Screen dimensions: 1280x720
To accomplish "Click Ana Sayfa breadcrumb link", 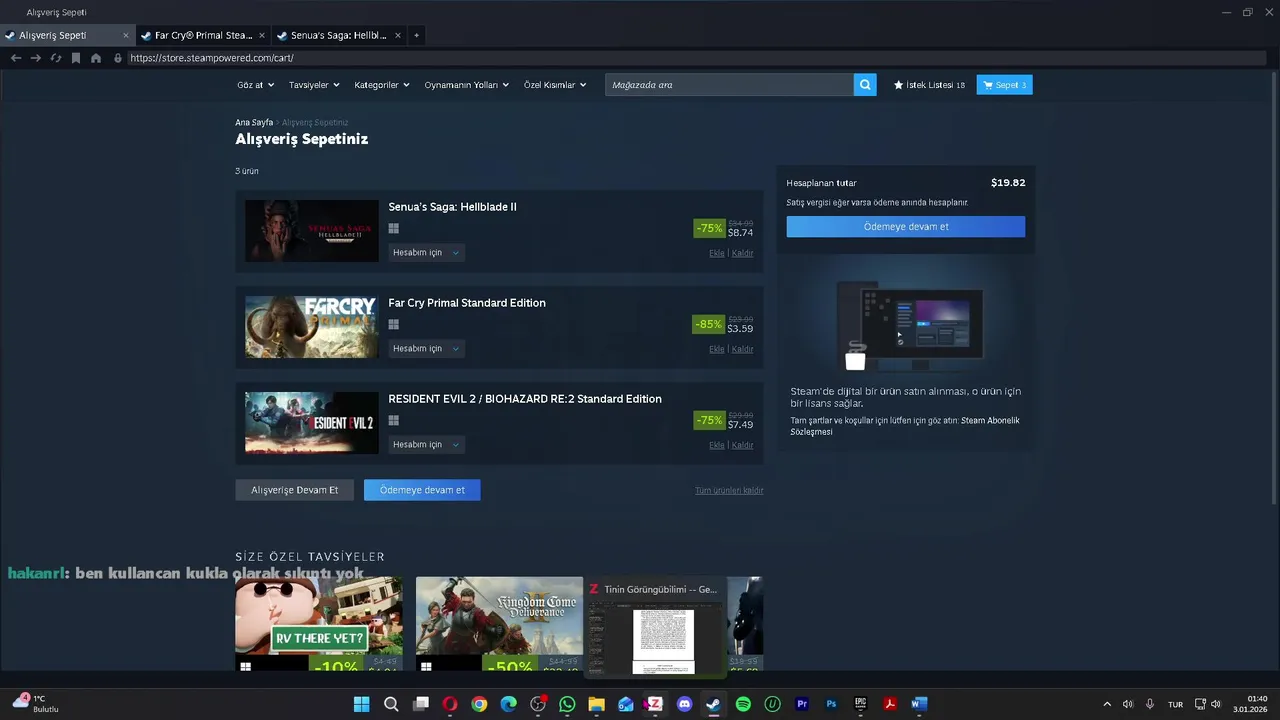I will [x=254, y=123].
